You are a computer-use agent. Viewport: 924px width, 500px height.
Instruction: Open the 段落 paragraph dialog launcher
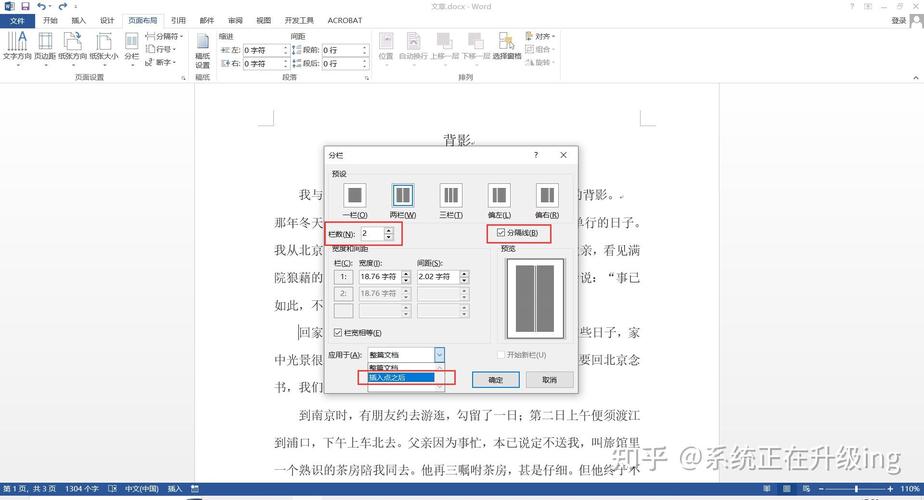(x=367, y=78)
